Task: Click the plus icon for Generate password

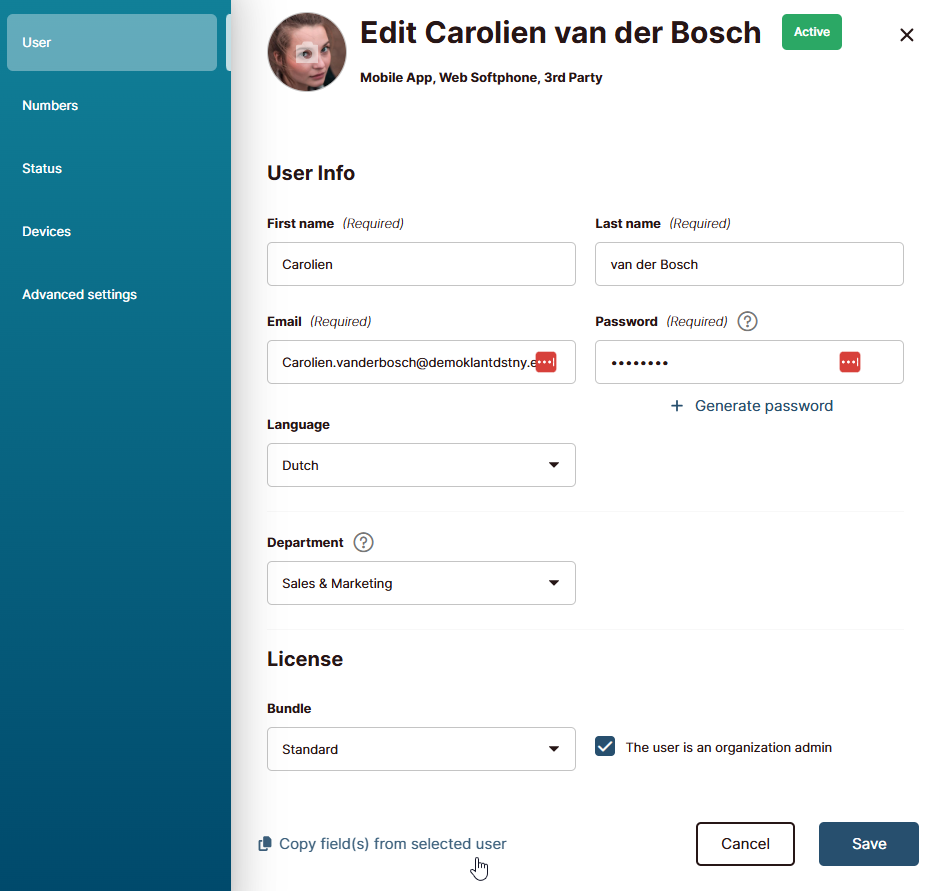Action: coord(677,406)
